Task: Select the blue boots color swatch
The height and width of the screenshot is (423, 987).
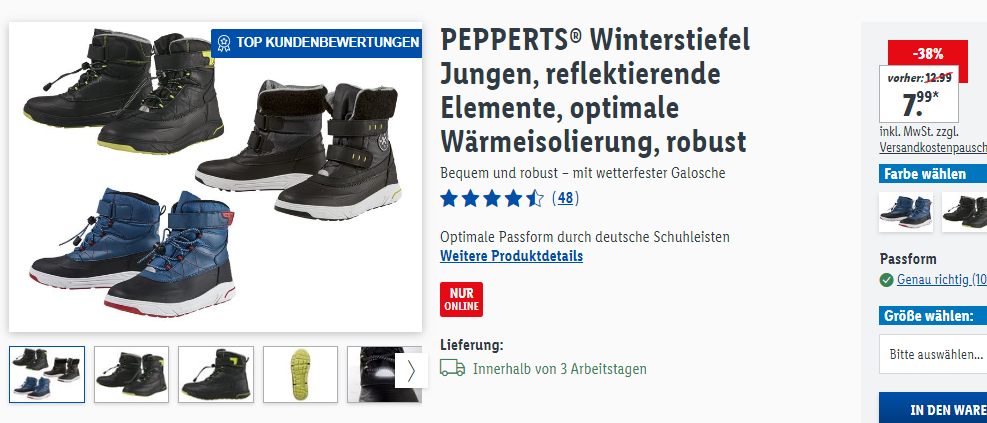Action: [x=906, y=212]
